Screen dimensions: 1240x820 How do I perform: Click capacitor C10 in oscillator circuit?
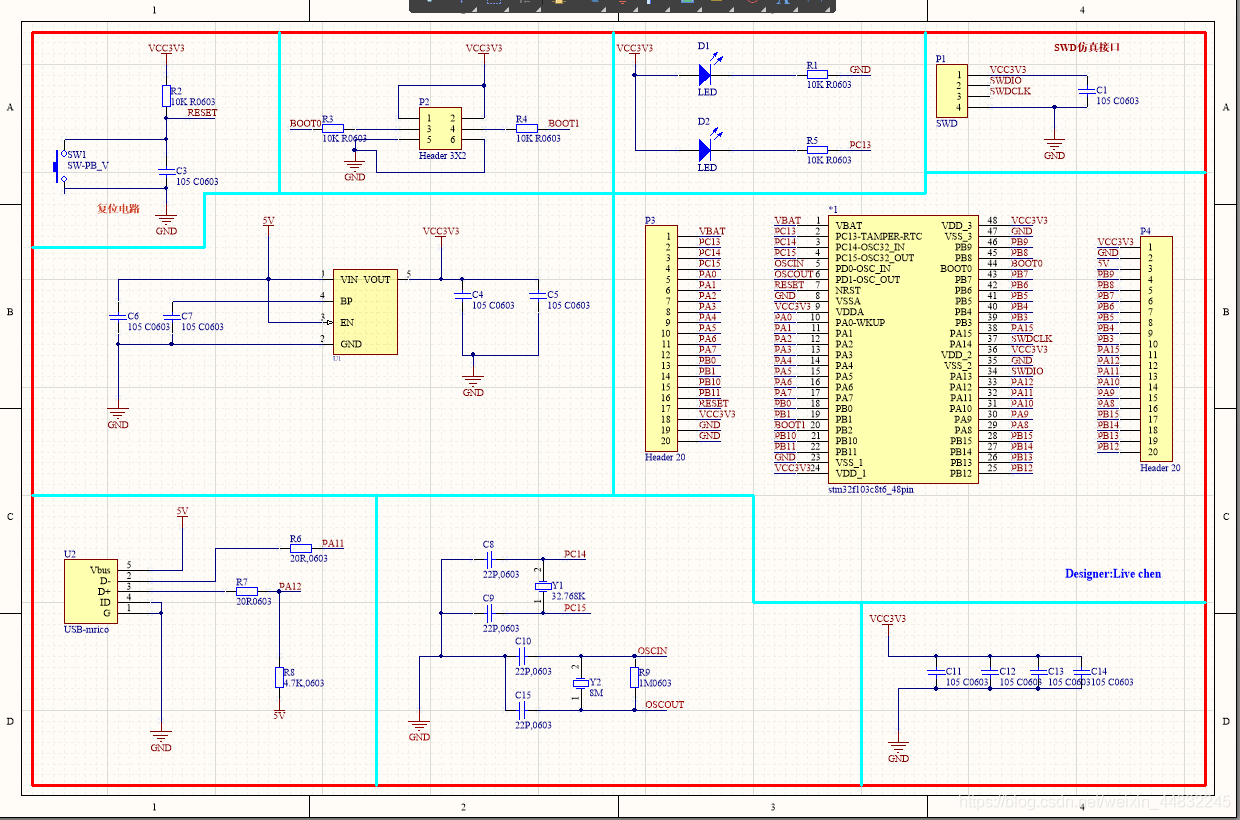click(522, 657)
